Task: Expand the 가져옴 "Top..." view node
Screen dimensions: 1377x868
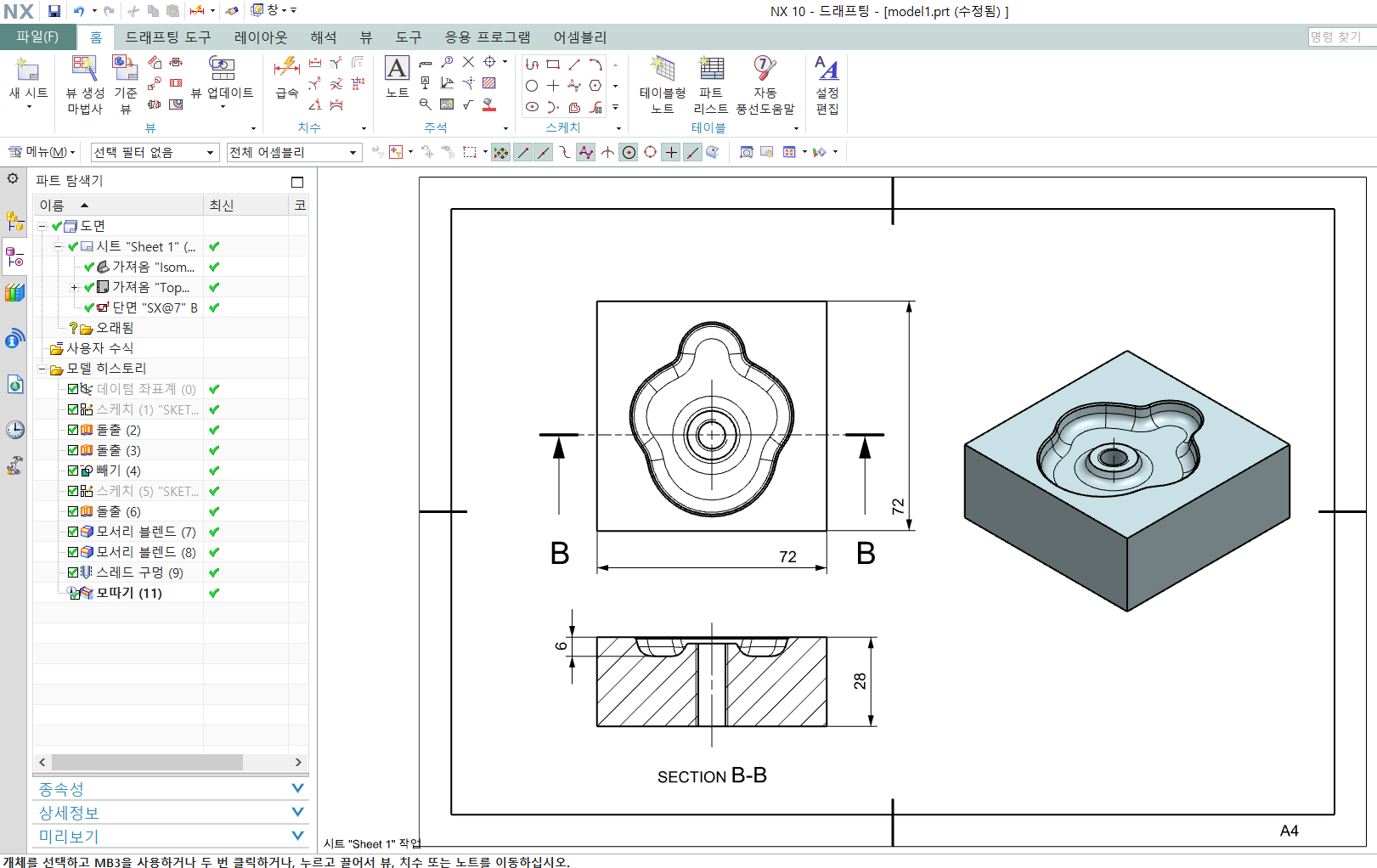Action: (x=74, y=287)
